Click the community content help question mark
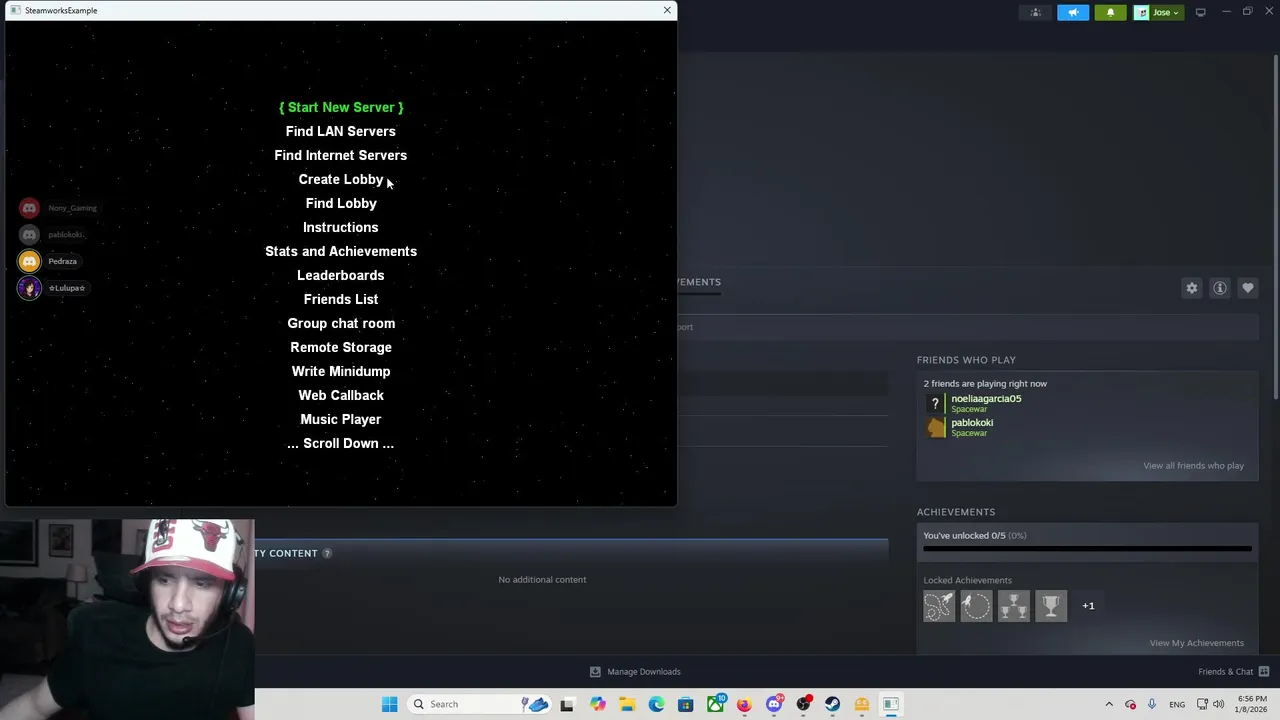 326,553
